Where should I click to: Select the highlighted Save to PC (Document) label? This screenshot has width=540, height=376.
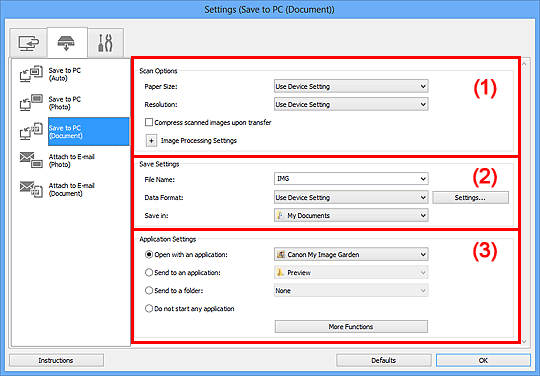[89, 132]
